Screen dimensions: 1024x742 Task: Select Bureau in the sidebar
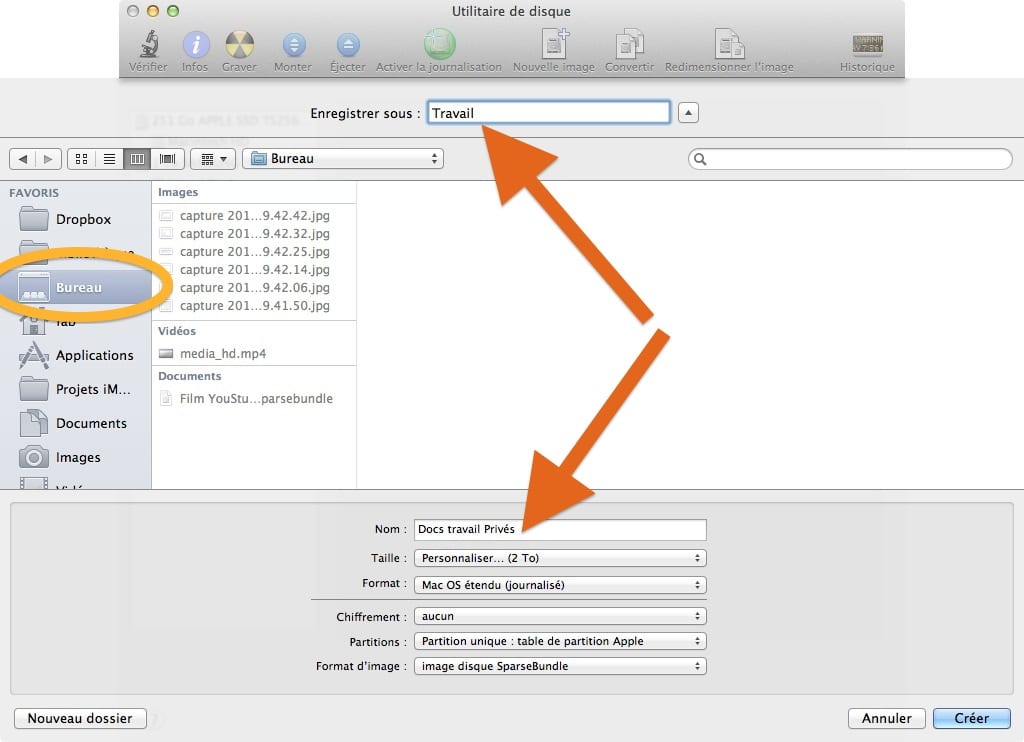[x=75, y=287]
